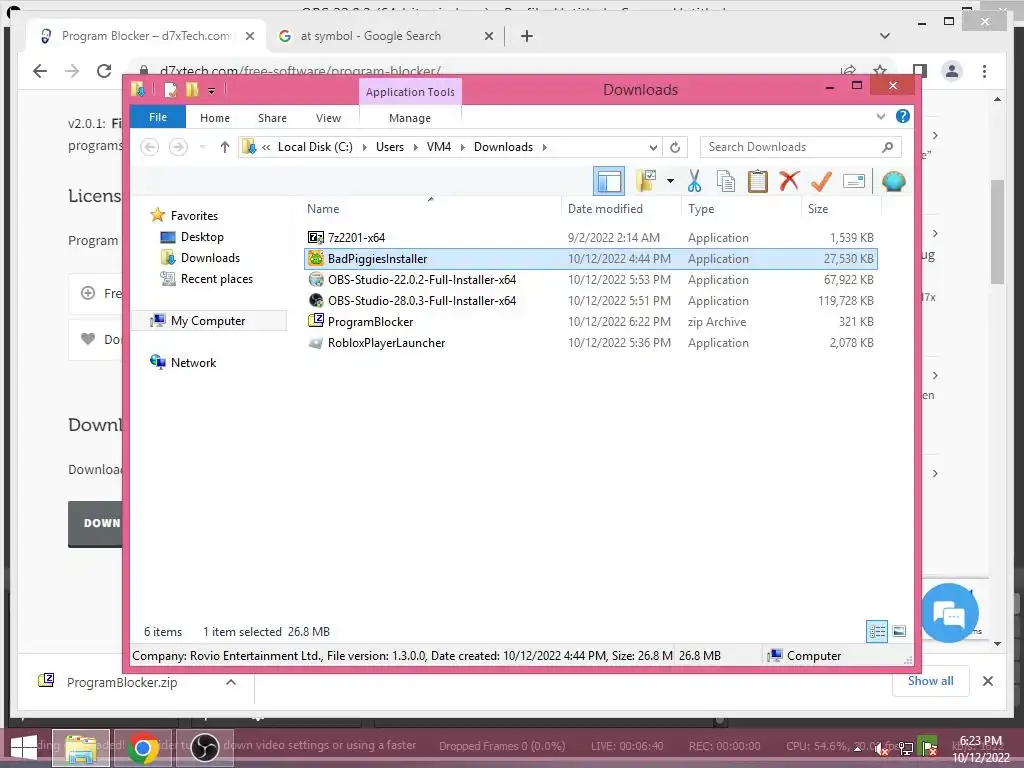
Task: Select the BadPiggiesInstaller file
Action: tap(590, 259)
